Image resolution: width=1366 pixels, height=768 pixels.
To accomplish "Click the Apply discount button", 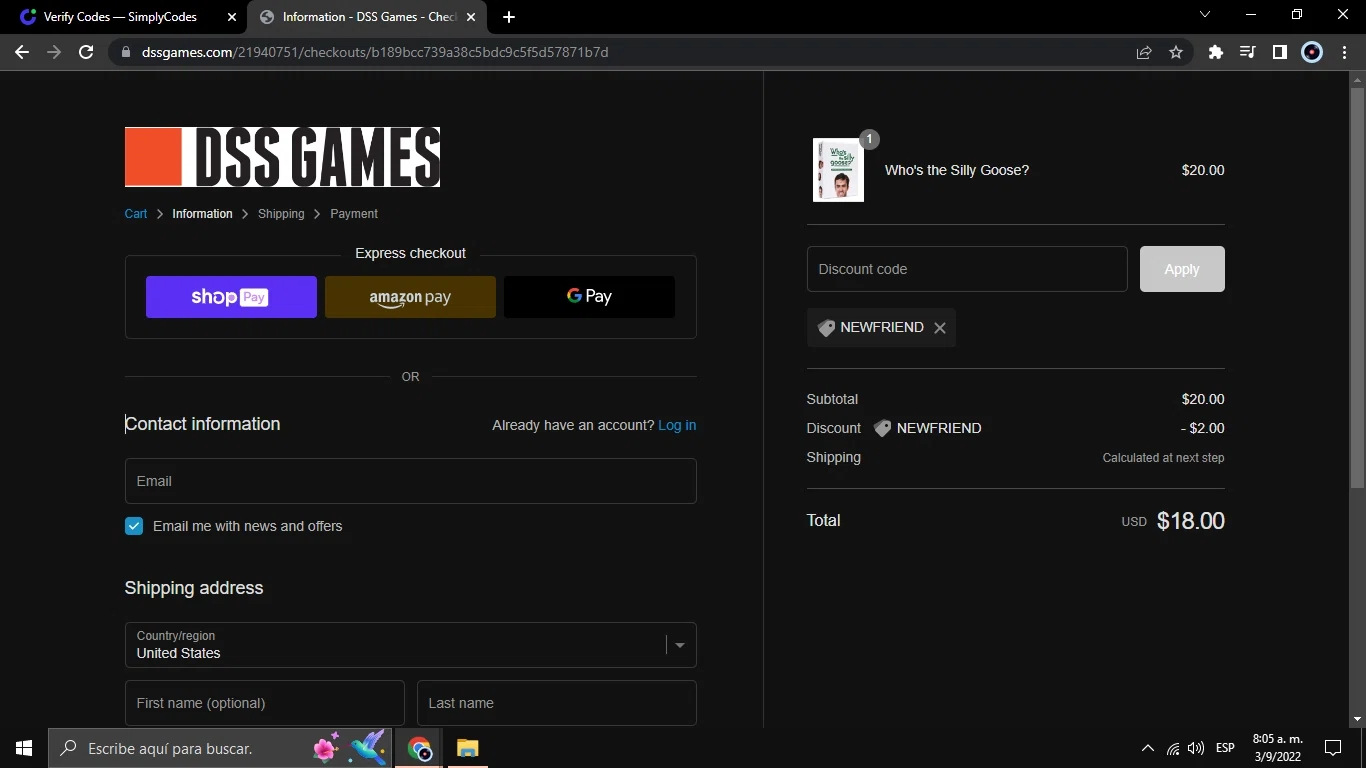I will click(1182, 269).
